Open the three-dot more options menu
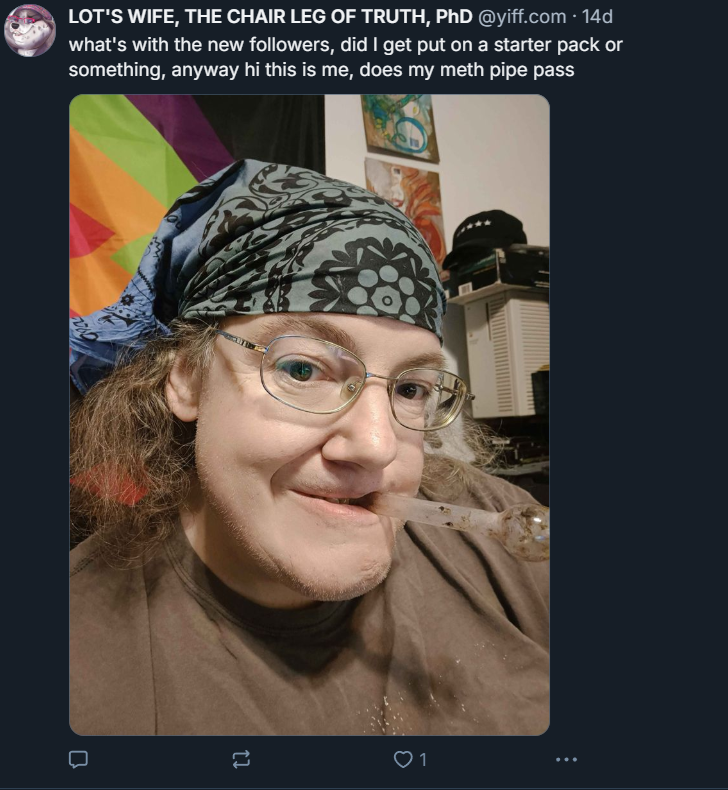Screen dimensions: 728x790 566,759
